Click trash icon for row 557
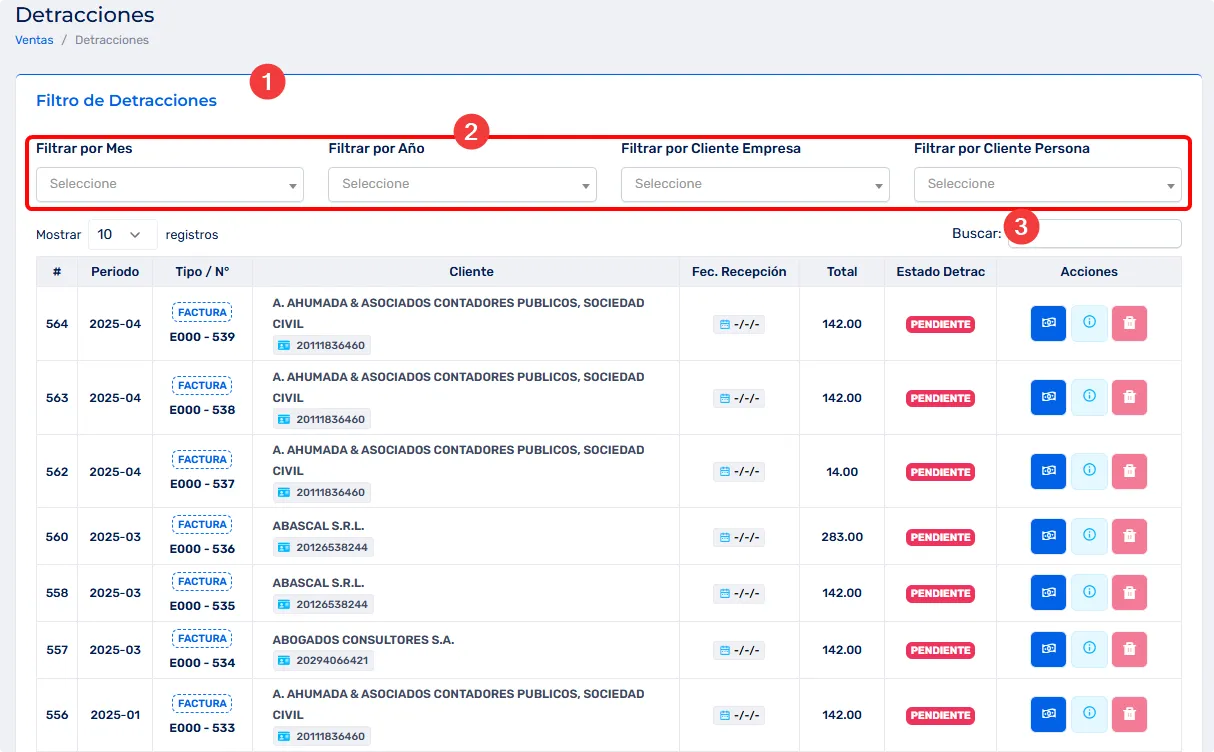This screenshot has height=752, width=1214. [x=1129, y=650]
